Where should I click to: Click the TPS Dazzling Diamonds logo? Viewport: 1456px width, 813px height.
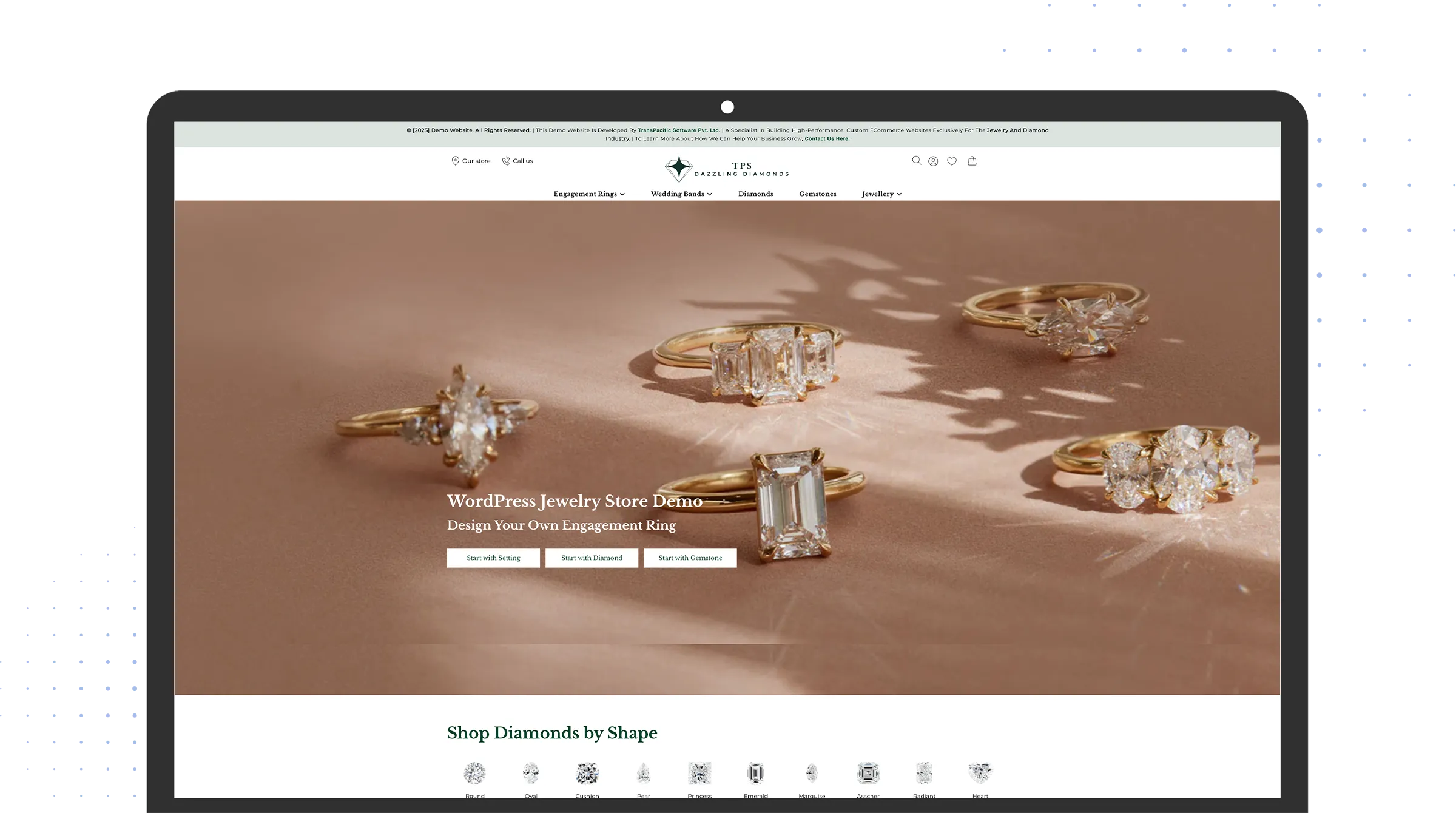727,169
